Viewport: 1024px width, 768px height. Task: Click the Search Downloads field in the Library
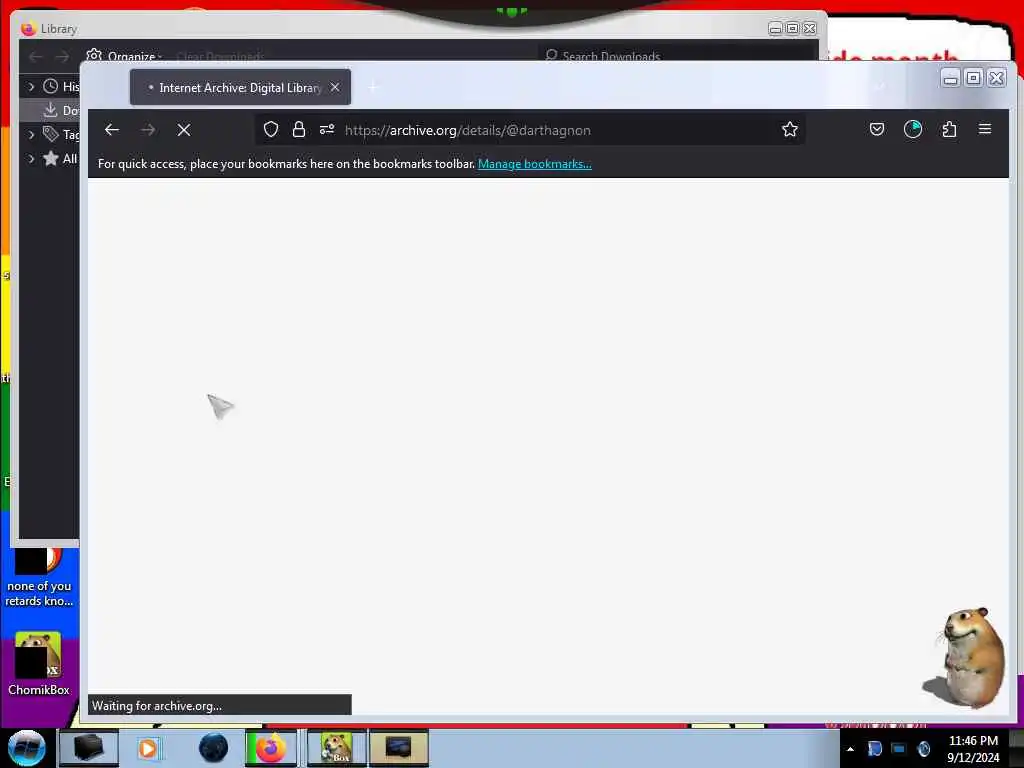pyautogui.click(x=679, y=56)
